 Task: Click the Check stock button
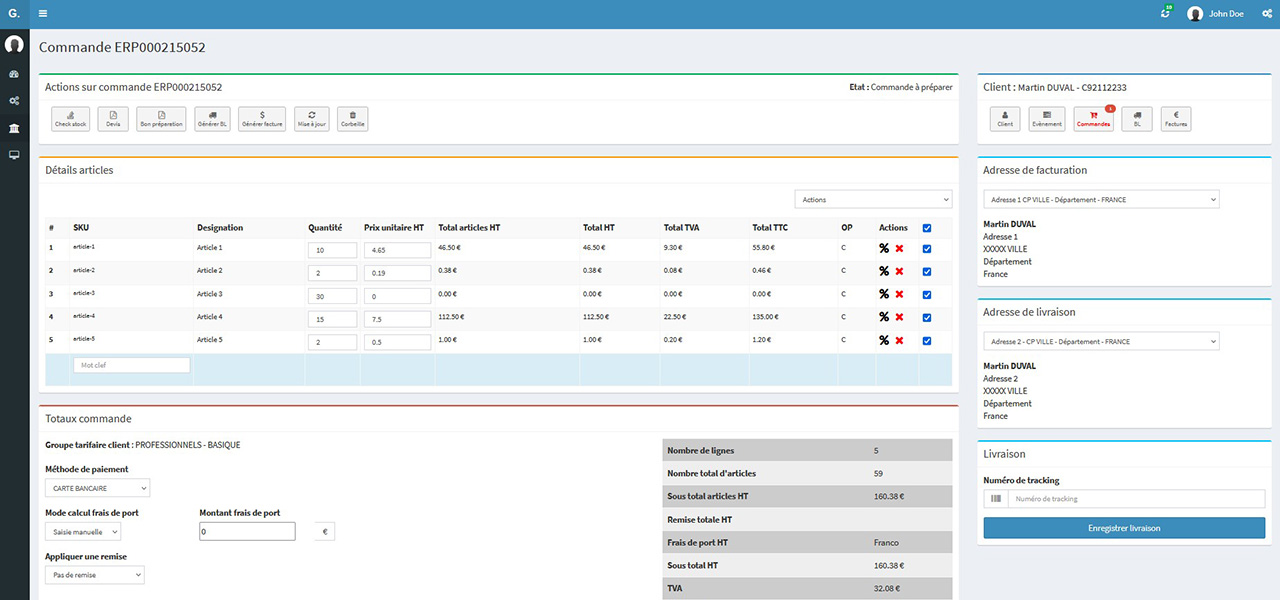[x=71, y=119]
